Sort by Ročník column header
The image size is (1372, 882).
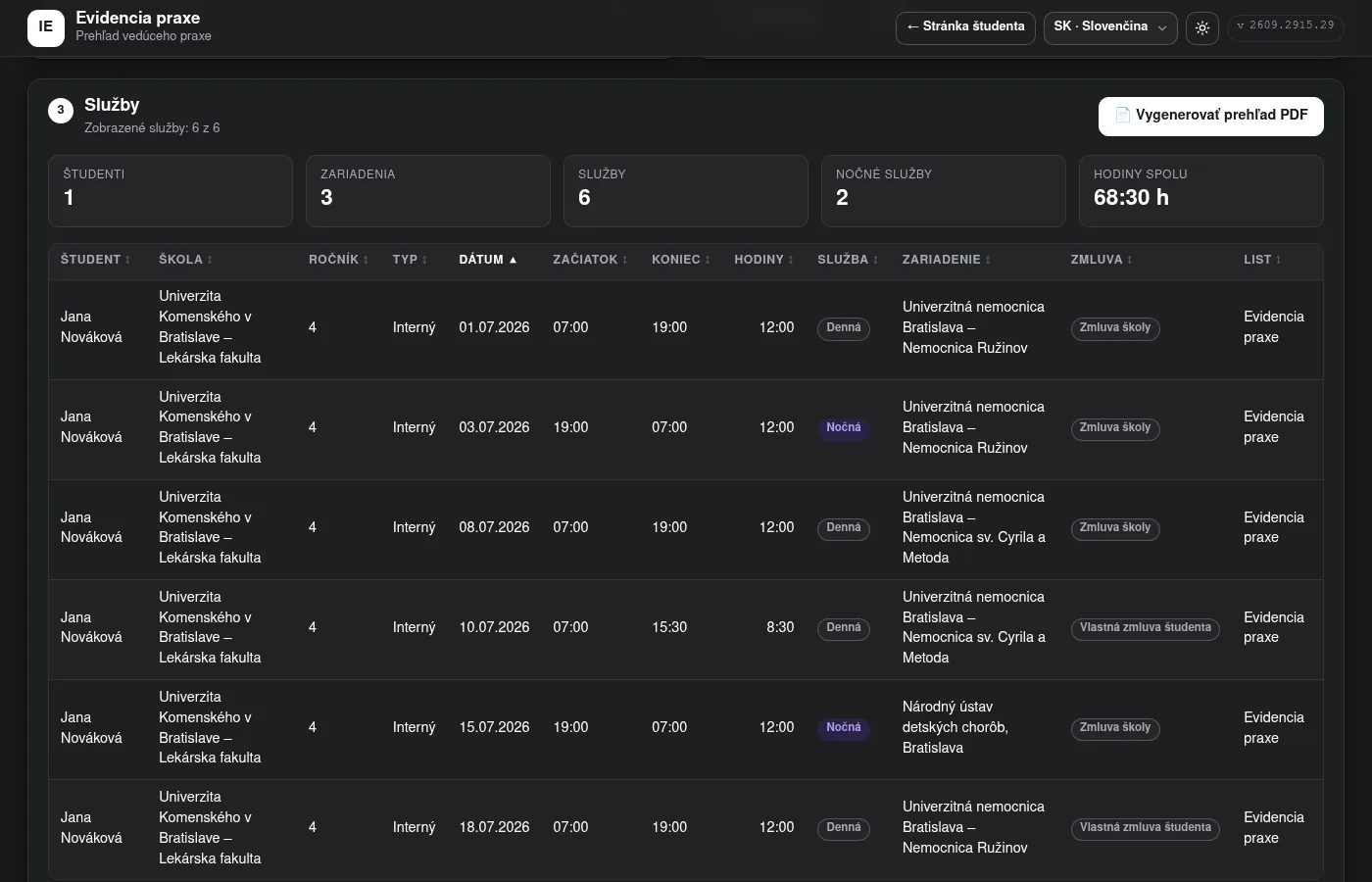pyautogui.click(x=339, y=260)
